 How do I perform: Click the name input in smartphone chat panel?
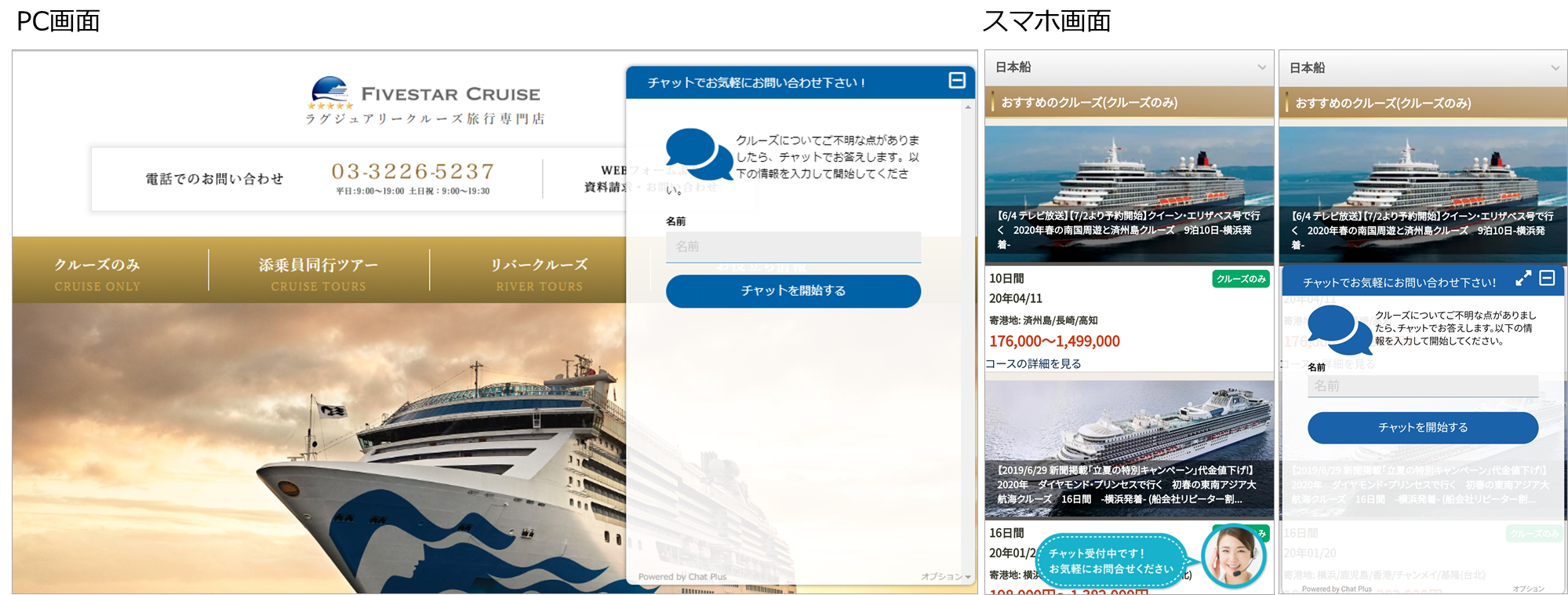[x=1423, y=386]
